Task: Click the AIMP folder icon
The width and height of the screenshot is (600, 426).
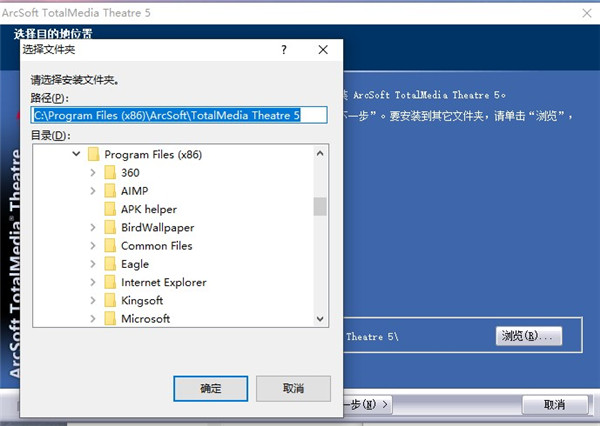Action: 110,191
